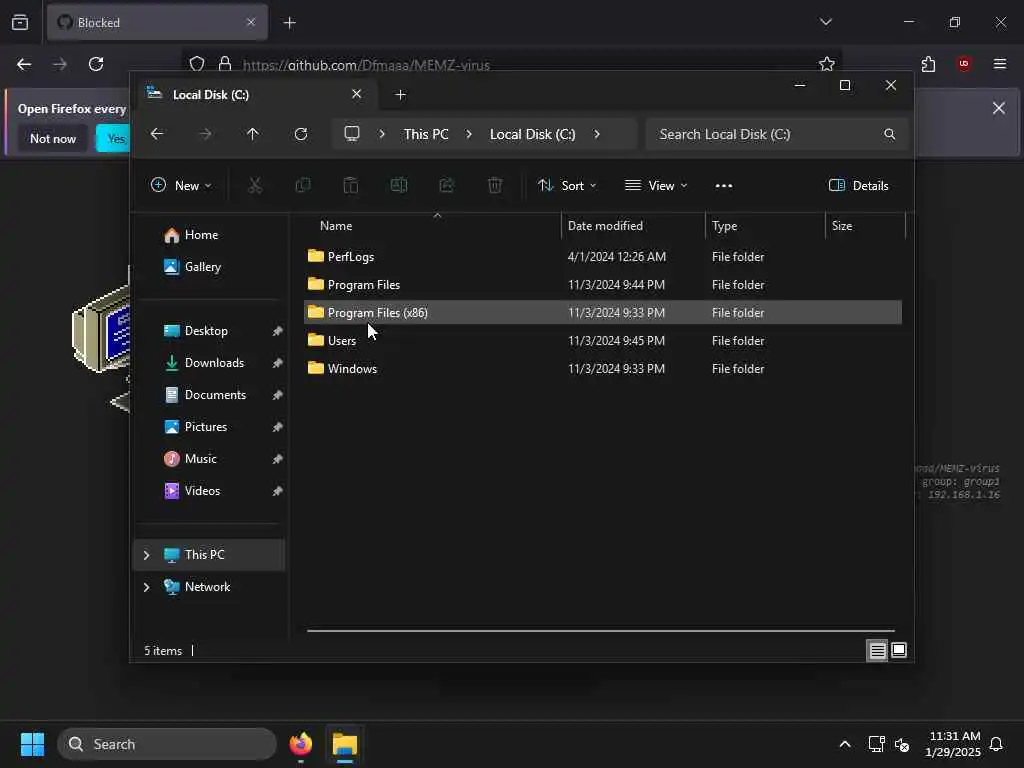The width and height of the screenshot is (1024, 768).
Task: Click the chevron before This PC breadcrumb
Action: pyautogui.click(x=382, y=134)
